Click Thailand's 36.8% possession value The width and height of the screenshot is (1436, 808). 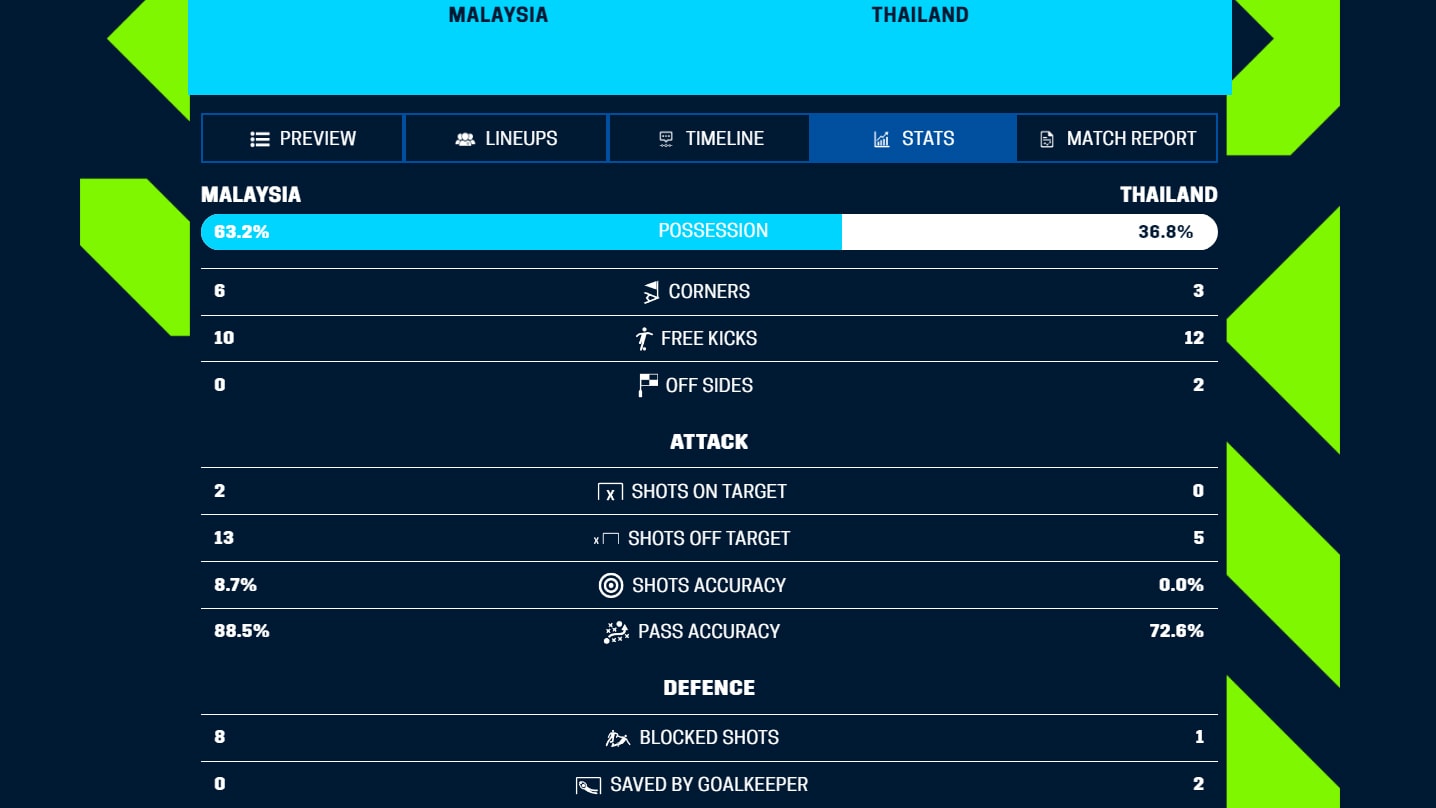click(1165, 232)
